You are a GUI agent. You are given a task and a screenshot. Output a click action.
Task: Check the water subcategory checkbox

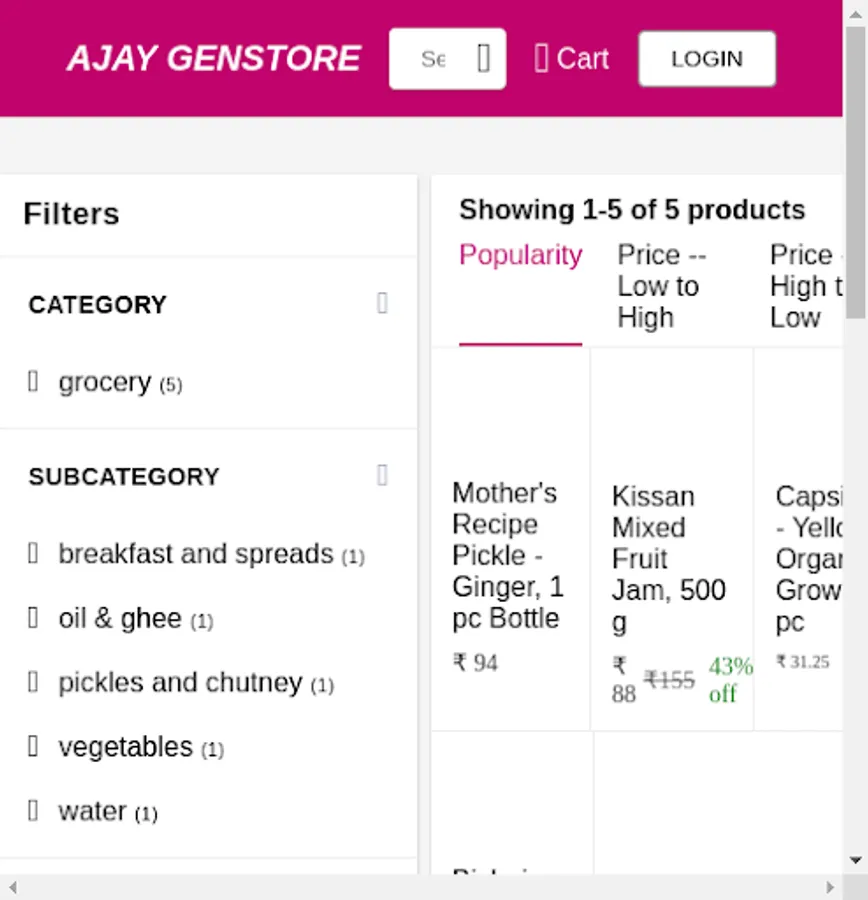[x=33, y=810]
